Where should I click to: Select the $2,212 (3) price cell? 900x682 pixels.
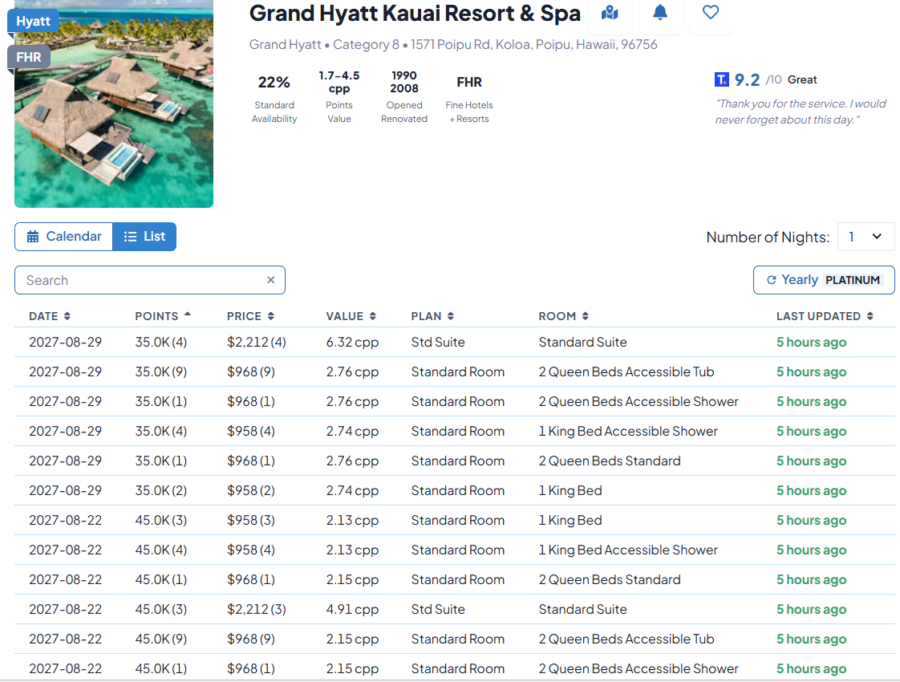click(x=256, y=609)
